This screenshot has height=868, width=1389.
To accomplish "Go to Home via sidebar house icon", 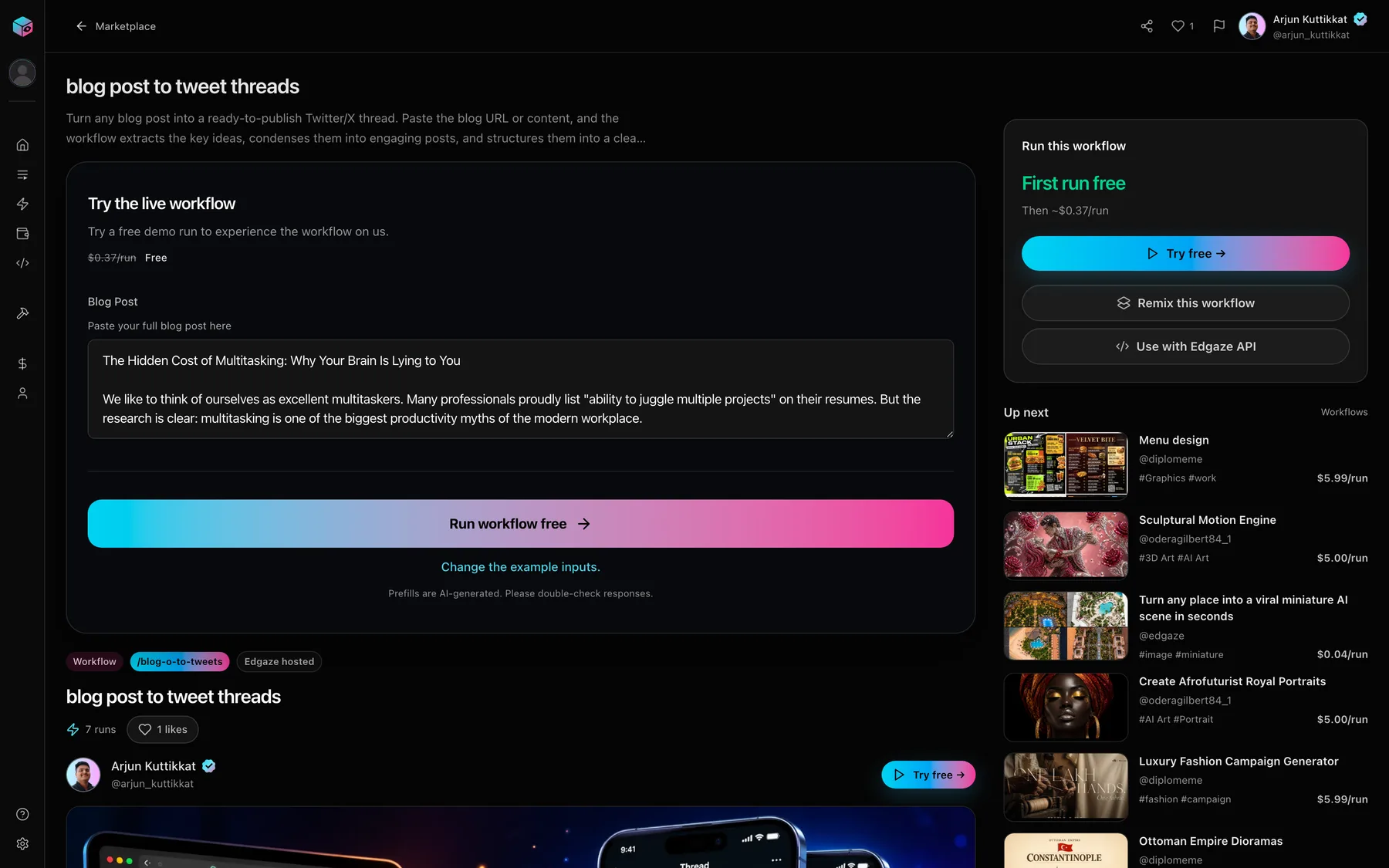I will pyautogui.click(x=22, y=145).
